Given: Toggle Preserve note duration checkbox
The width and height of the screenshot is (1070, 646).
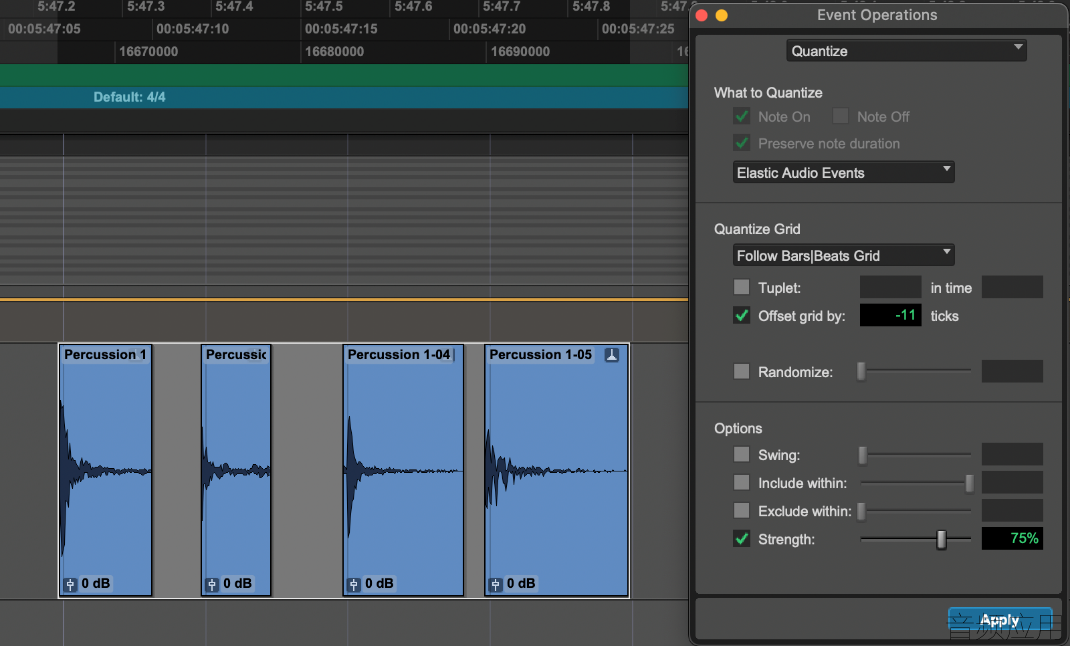Looking at the screenshot, I should pyautogui.click(x=742, y=143).
